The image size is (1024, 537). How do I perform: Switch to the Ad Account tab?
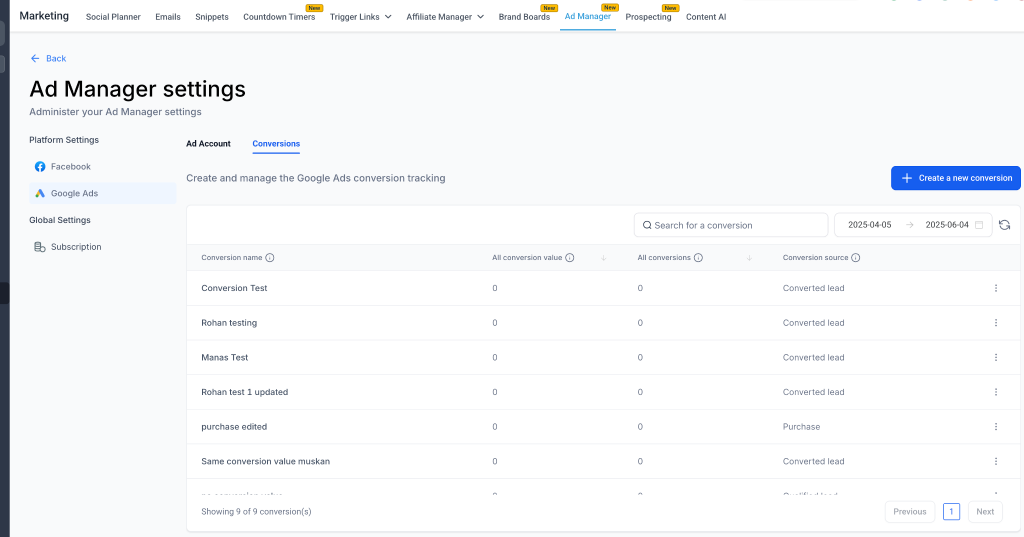[x=208, y=144]
